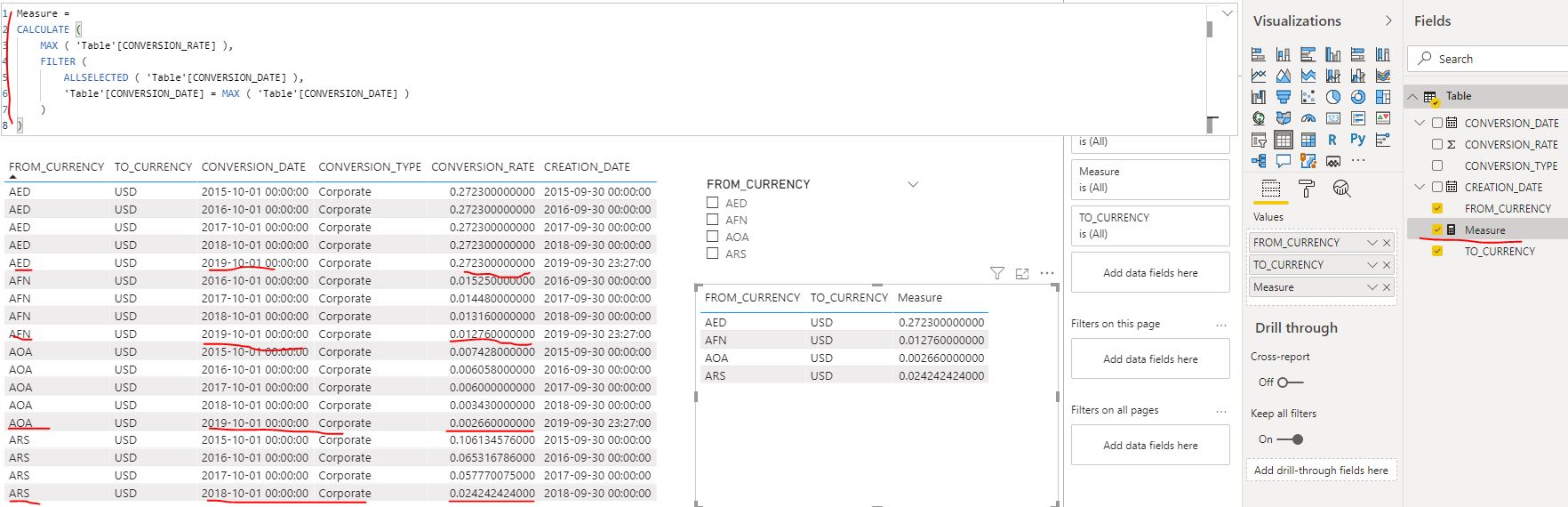This screenshot has width=1568, height=507.
Task: Collapse the Table node in Fields pane
Action: pos(1412,96)
